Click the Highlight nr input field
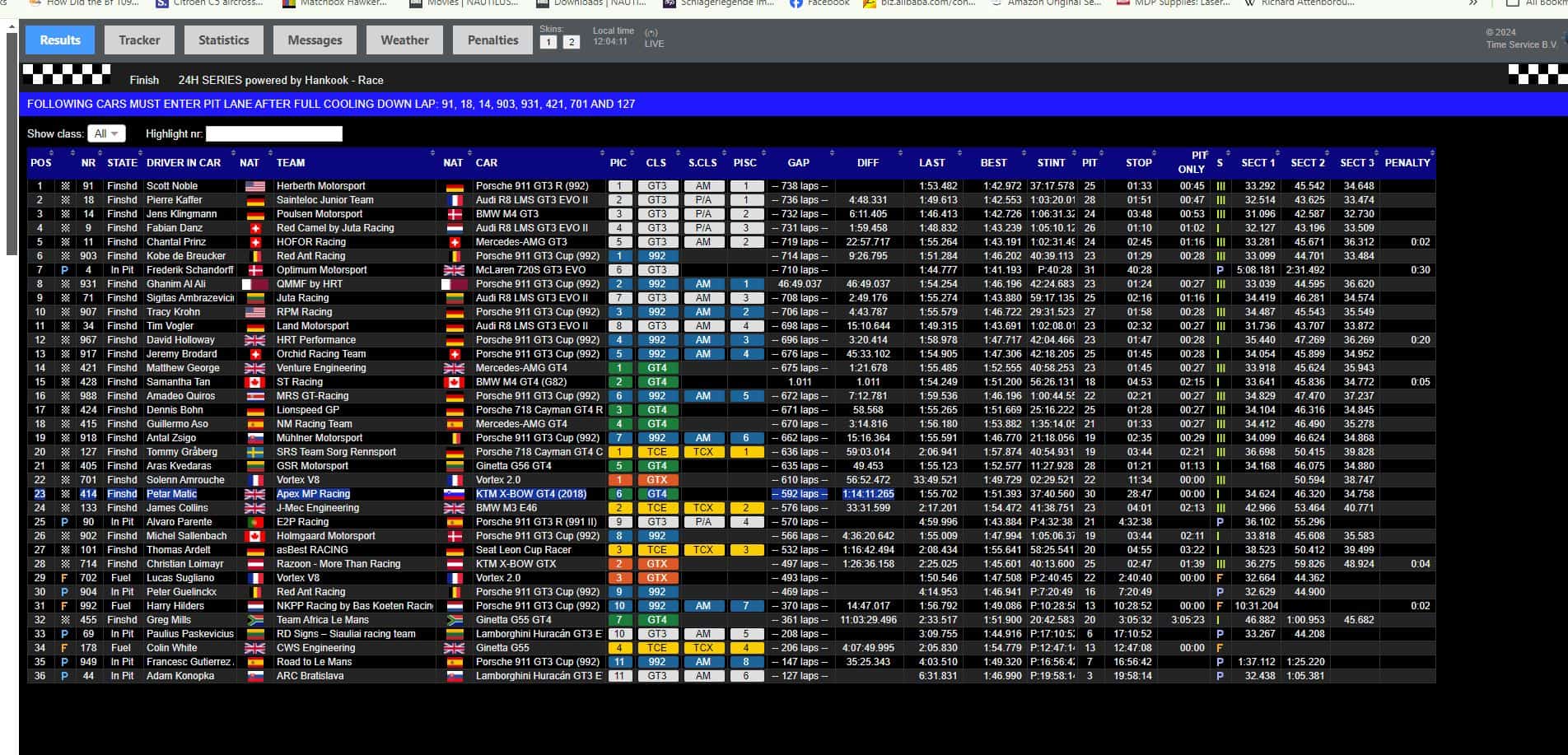This screenshot has width=1568, height=755. point(273,133)
